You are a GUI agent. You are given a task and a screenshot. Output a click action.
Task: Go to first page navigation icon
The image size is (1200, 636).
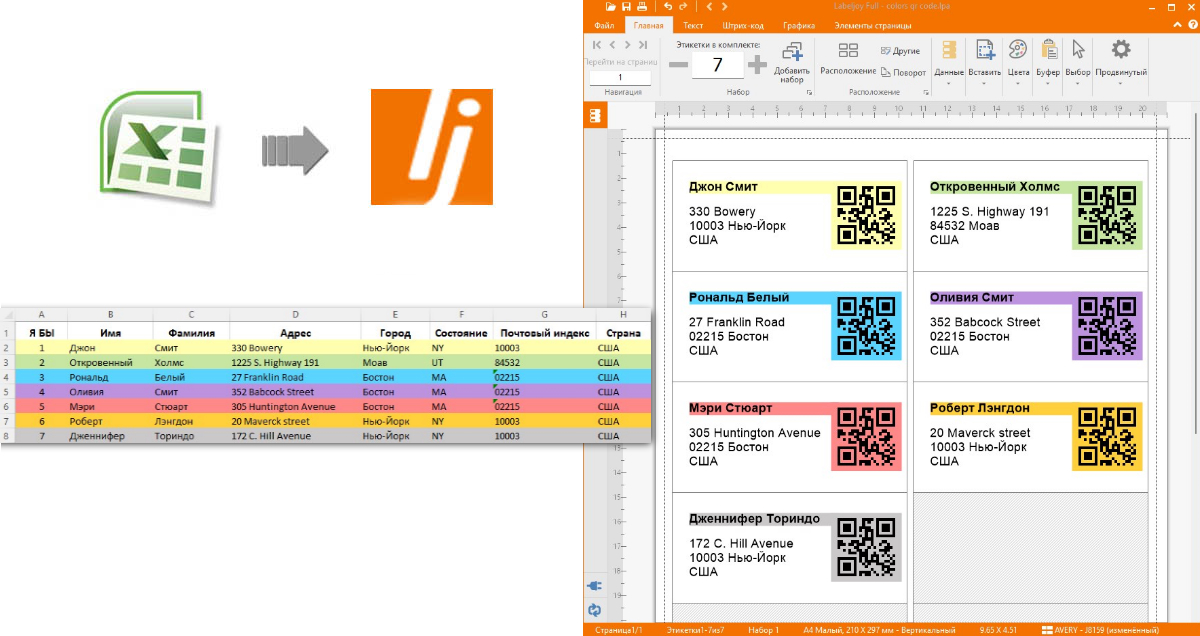(x=597, y=45)
